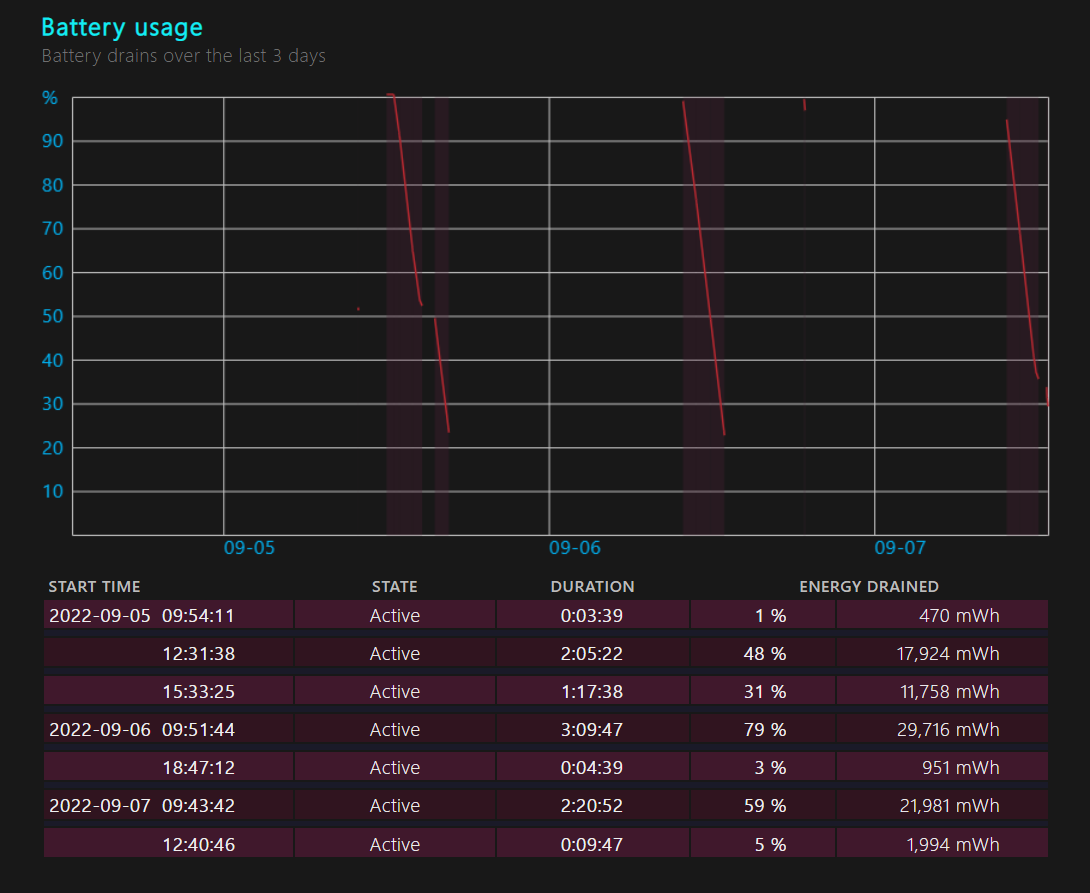Click 'Battery drains over the last 3 days' subtitle

(184, 56)
